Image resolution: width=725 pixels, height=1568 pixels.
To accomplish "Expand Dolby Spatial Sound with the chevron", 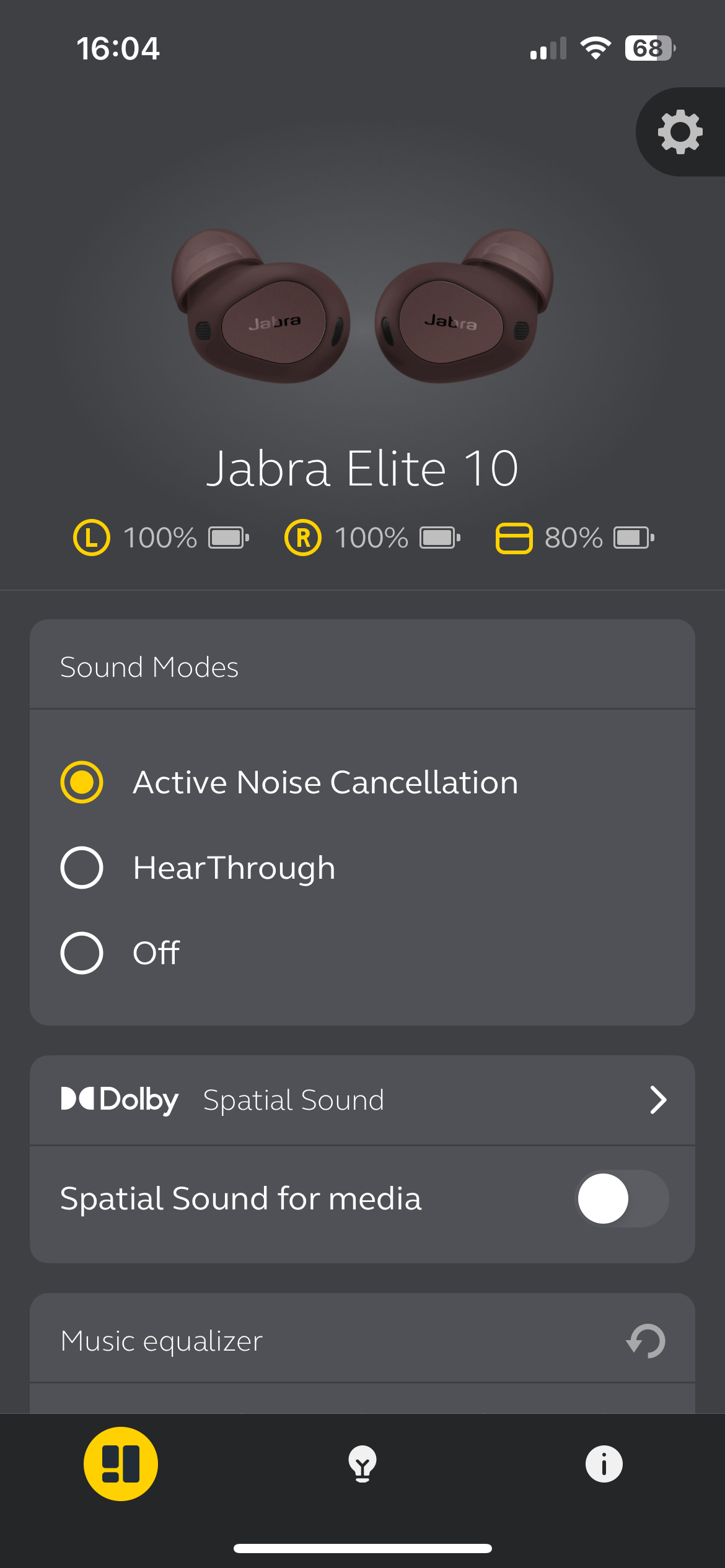I will [658, 1100].
